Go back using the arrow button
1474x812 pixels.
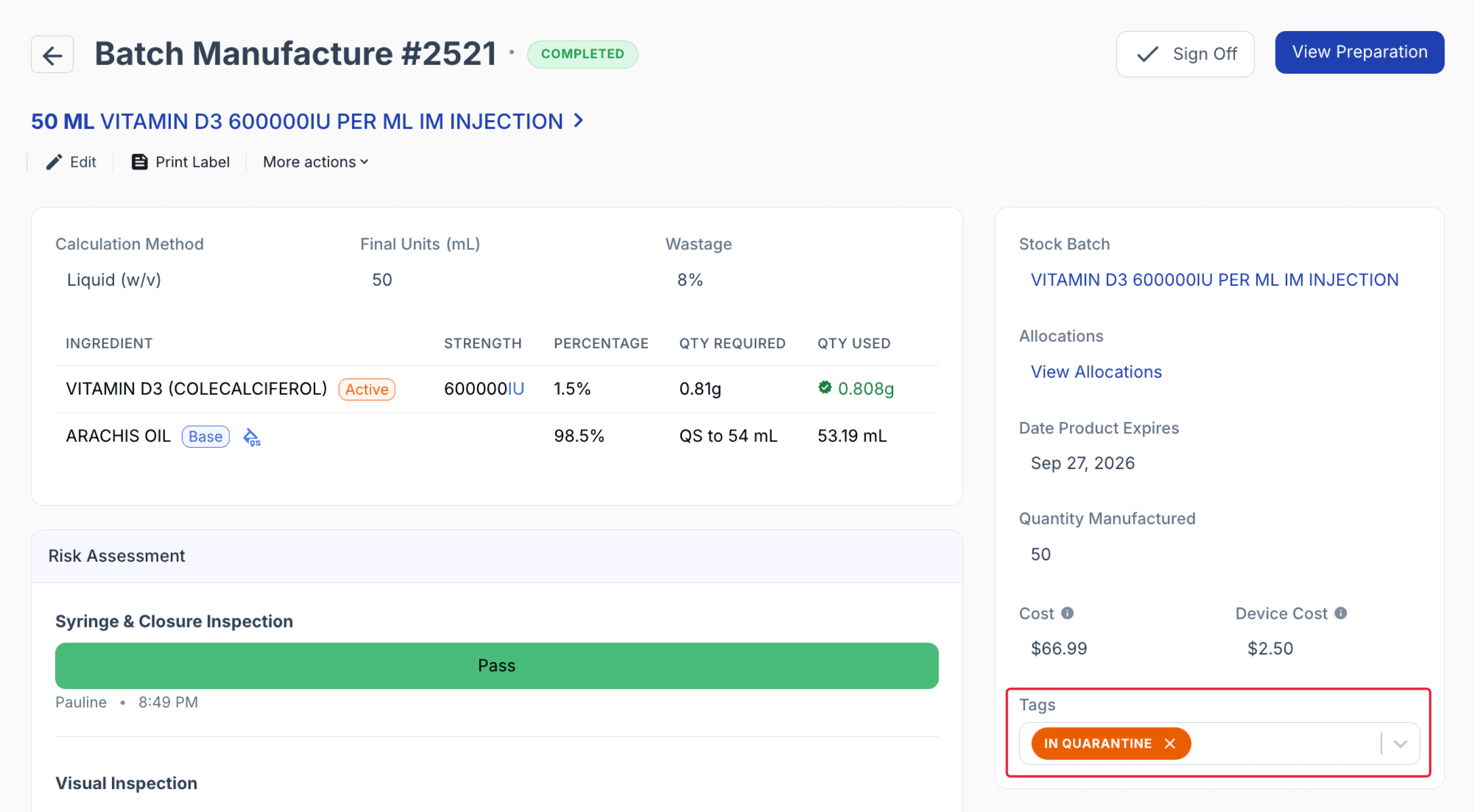coord(52,55)
